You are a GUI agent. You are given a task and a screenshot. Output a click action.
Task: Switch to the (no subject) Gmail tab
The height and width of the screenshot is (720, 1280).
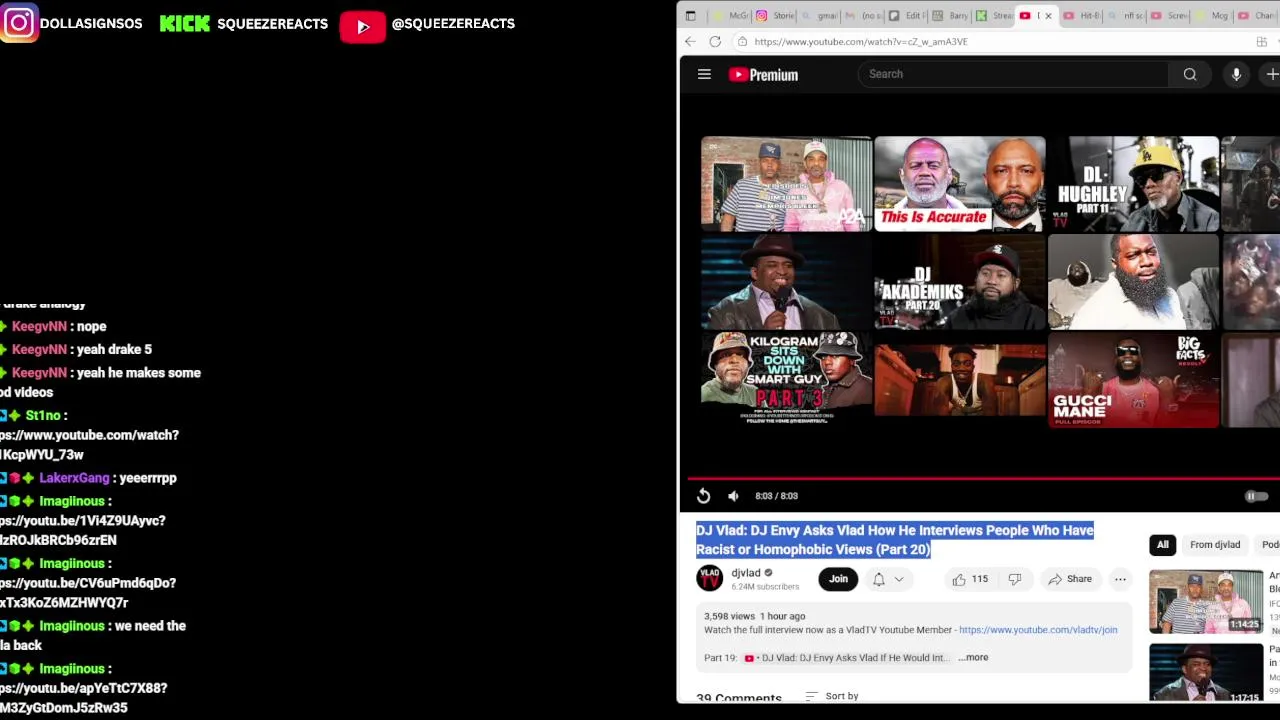[x=863, y=16]
